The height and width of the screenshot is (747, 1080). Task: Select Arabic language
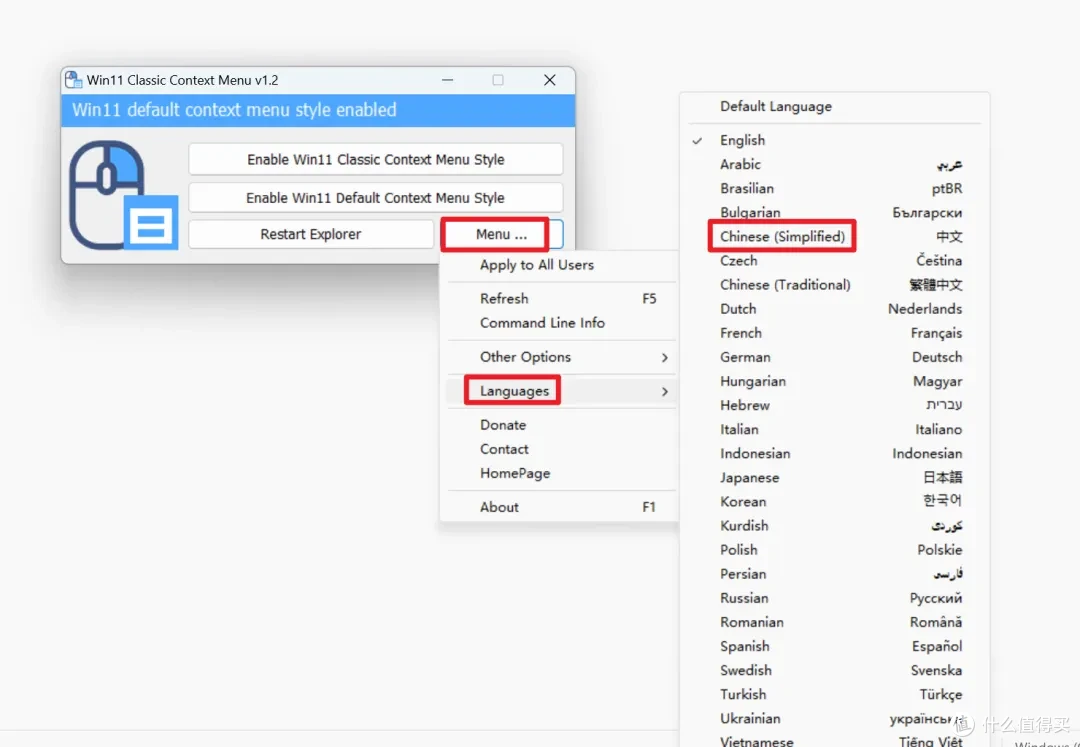834,165
